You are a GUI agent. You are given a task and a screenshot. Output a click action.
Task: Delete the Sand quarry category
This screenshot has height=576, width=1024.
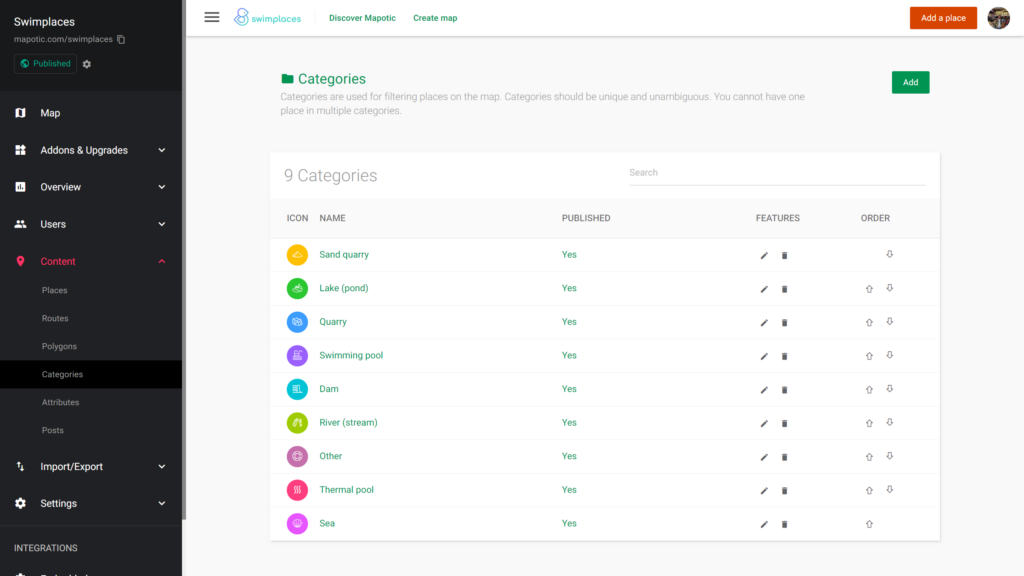click(x=784, y=255)
